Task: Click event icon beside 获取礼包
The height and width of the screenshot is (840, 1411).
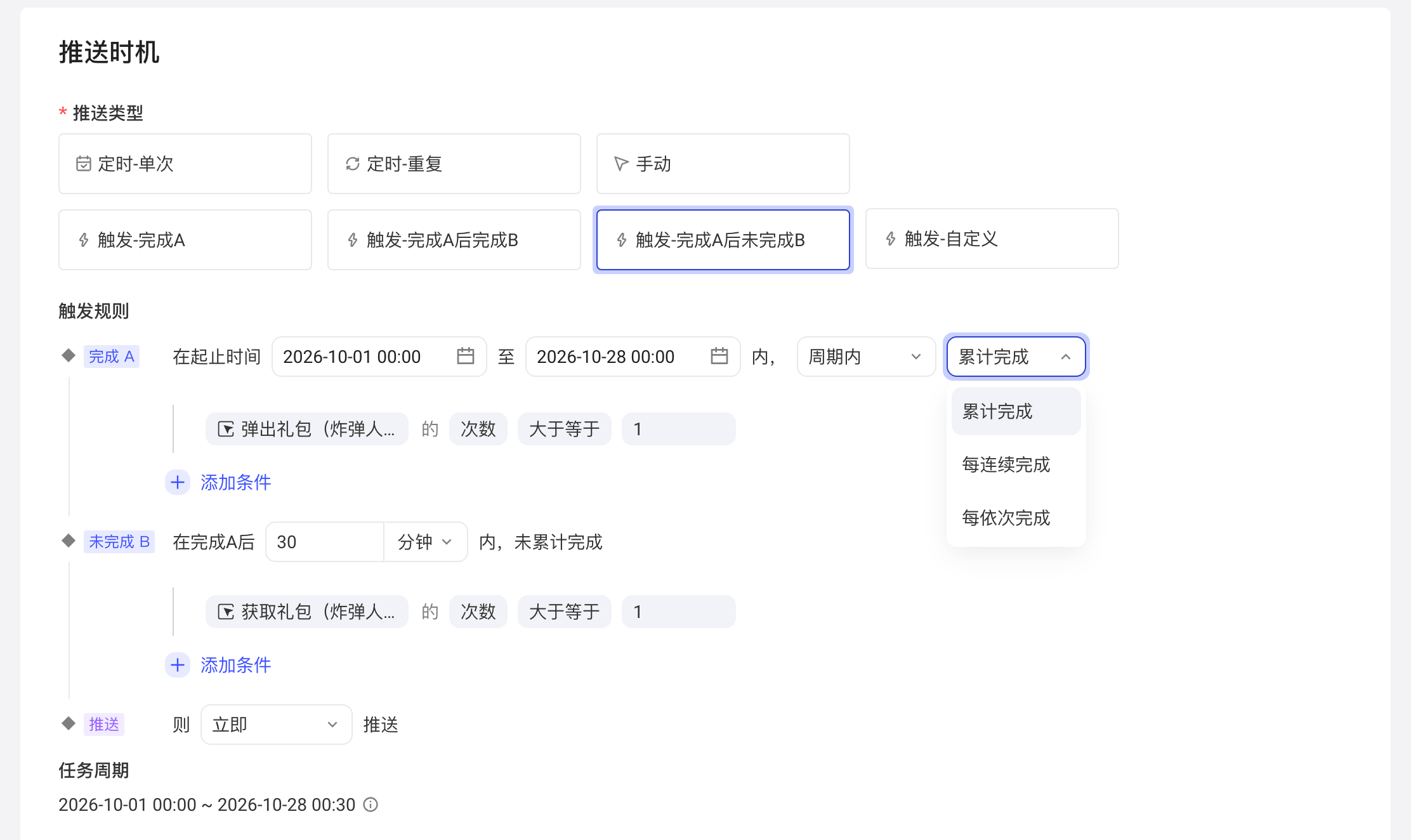Action: 226,612
